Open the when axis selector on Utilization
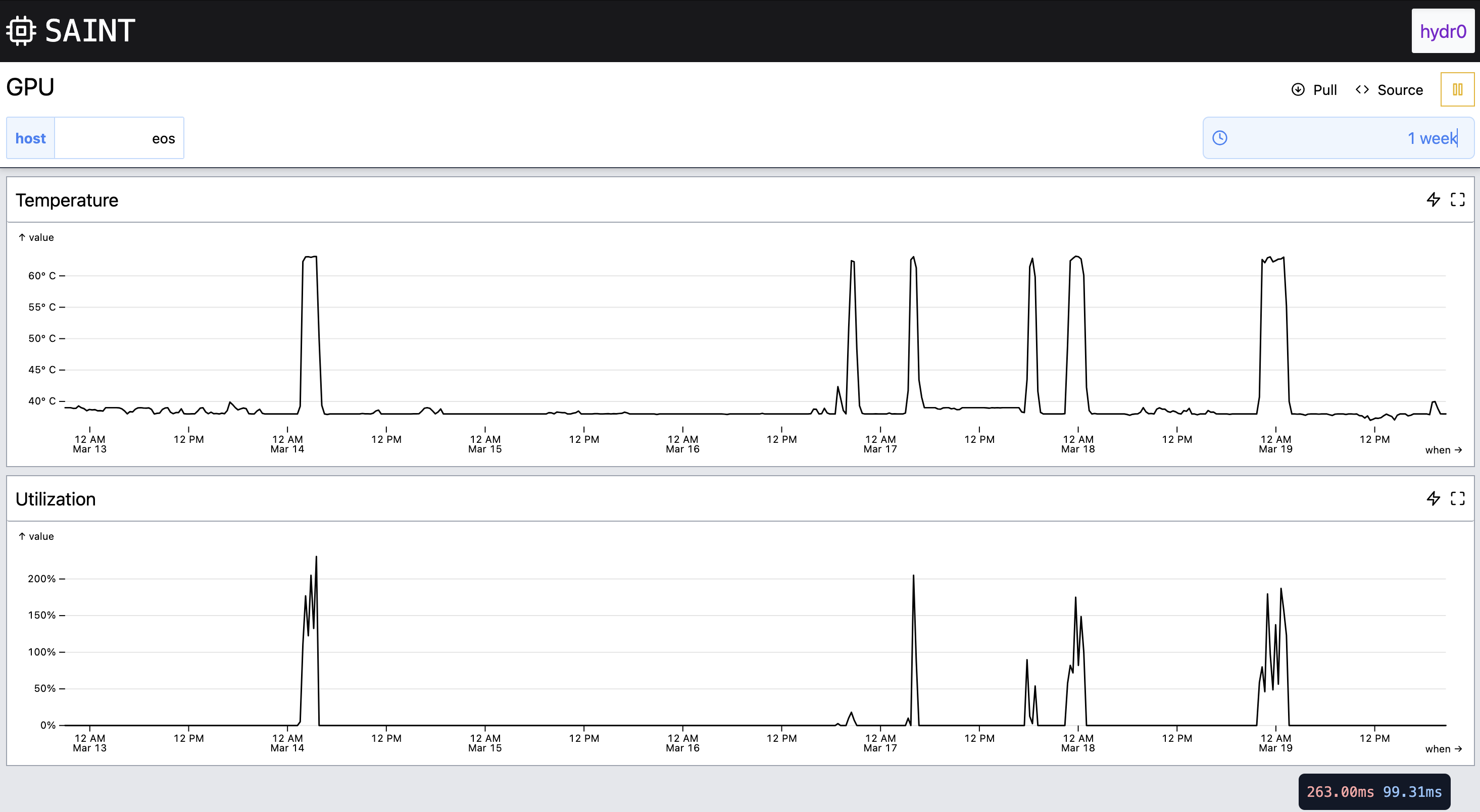 tap(1443, 748)
